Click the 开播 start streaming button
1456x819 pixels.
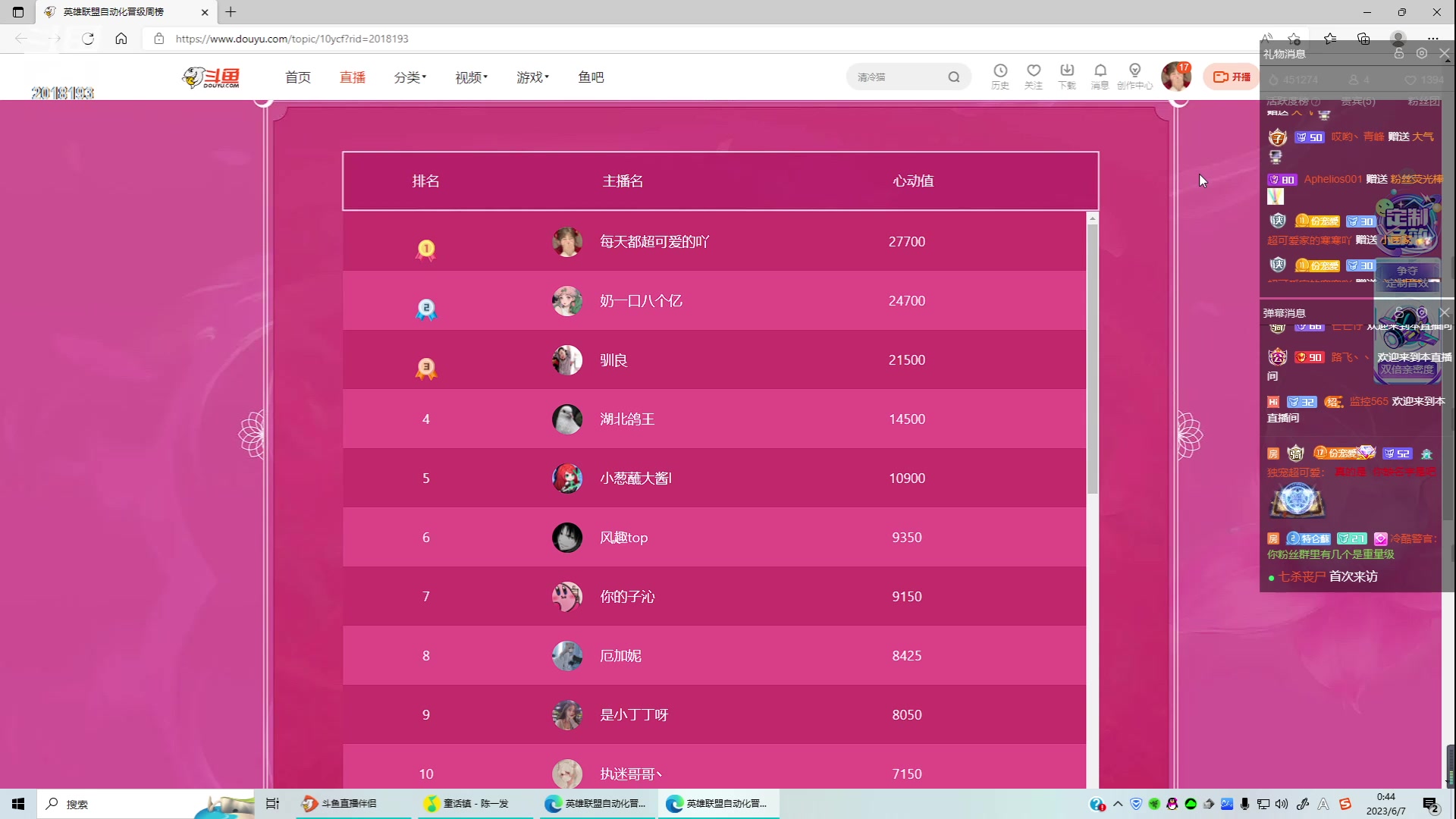1232,77
